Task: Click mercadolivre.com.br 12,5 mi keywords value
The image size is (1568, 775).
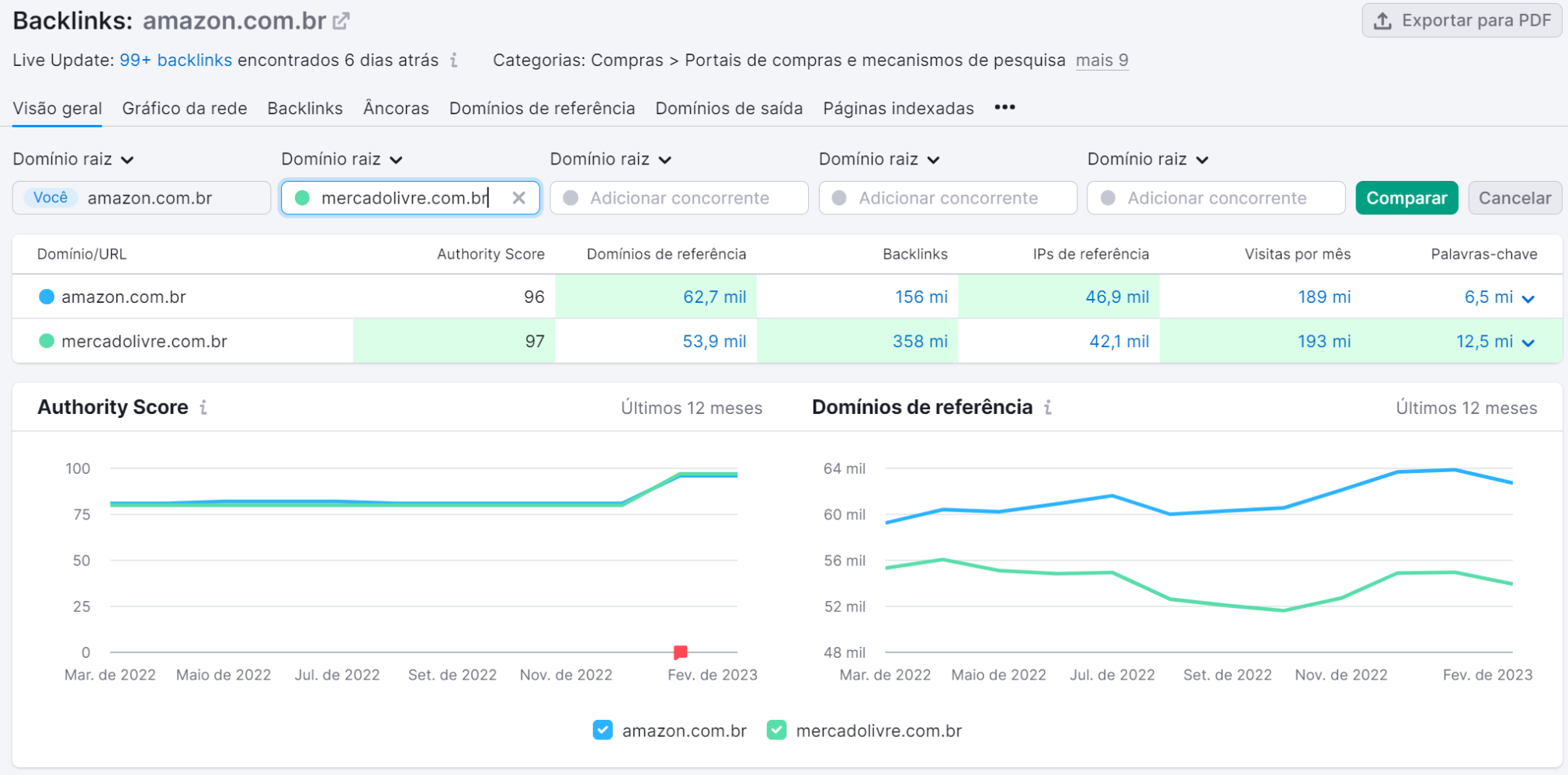Action: click(x=1484, y=341)
